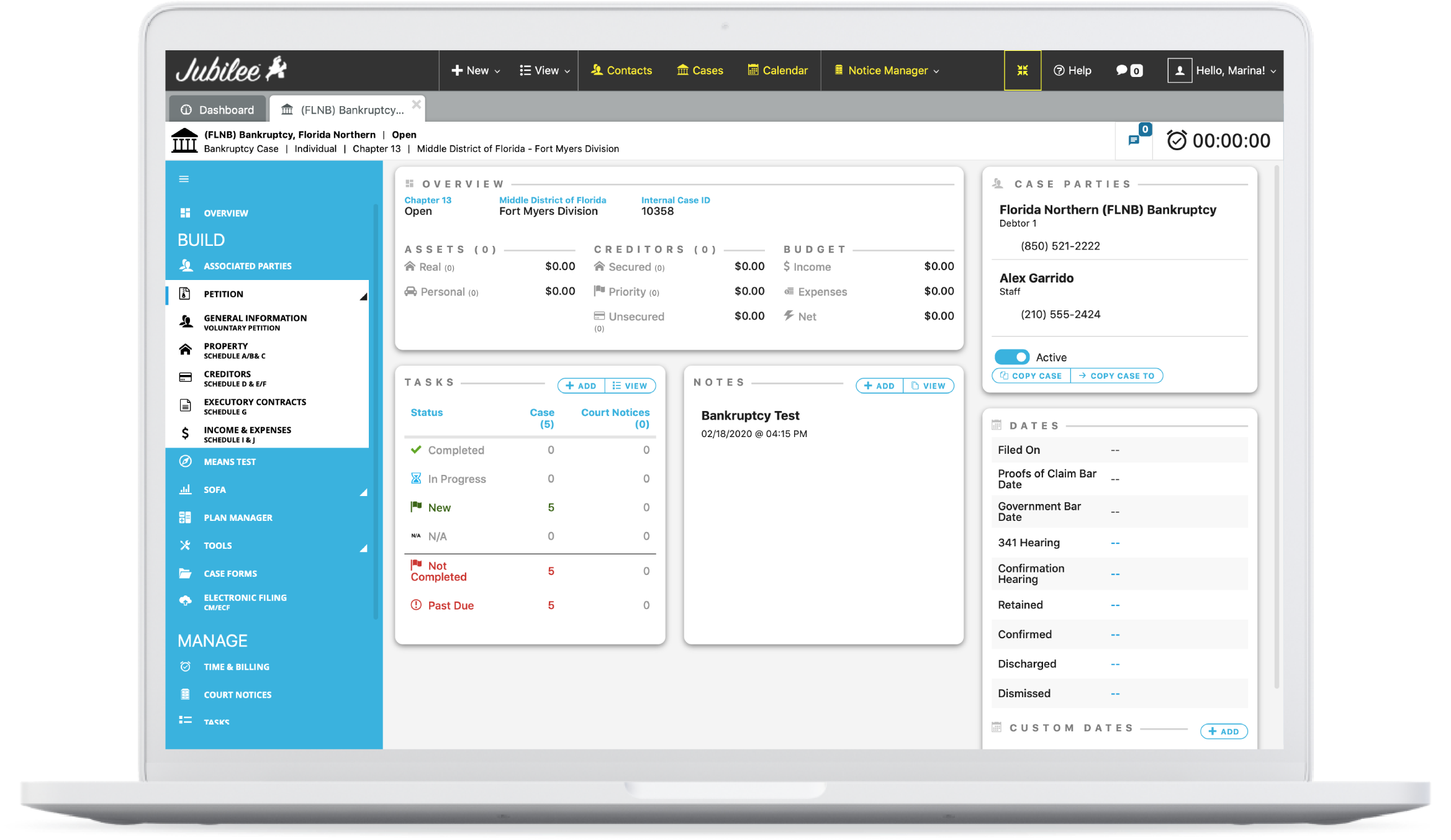Screen dimensions: 1451x840
Task: Click the 341 Hearing date value
Action: 1115,543
